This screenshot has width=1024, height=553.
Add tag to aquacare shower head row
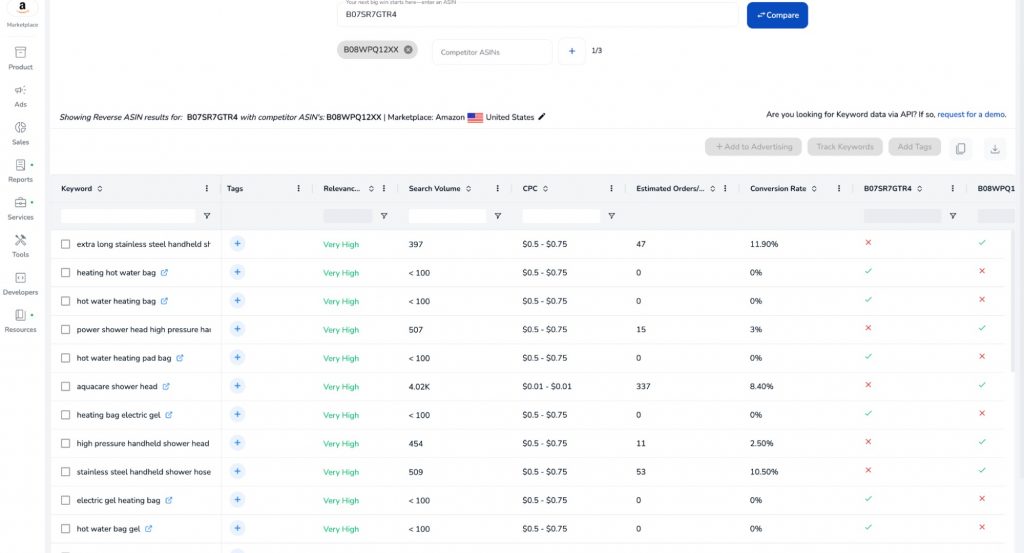pyautogui.click(x=237, y=386)
